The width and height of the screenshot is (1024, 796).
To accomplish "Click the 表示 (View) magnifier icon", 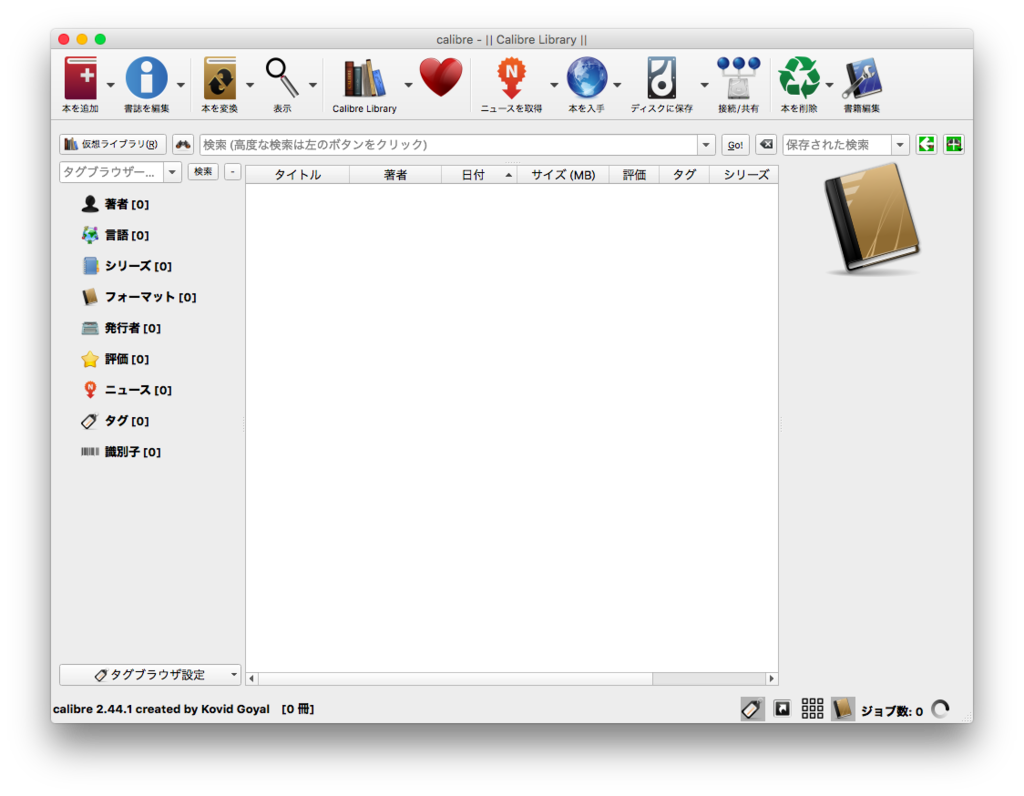I will click(x=282, y=78).
